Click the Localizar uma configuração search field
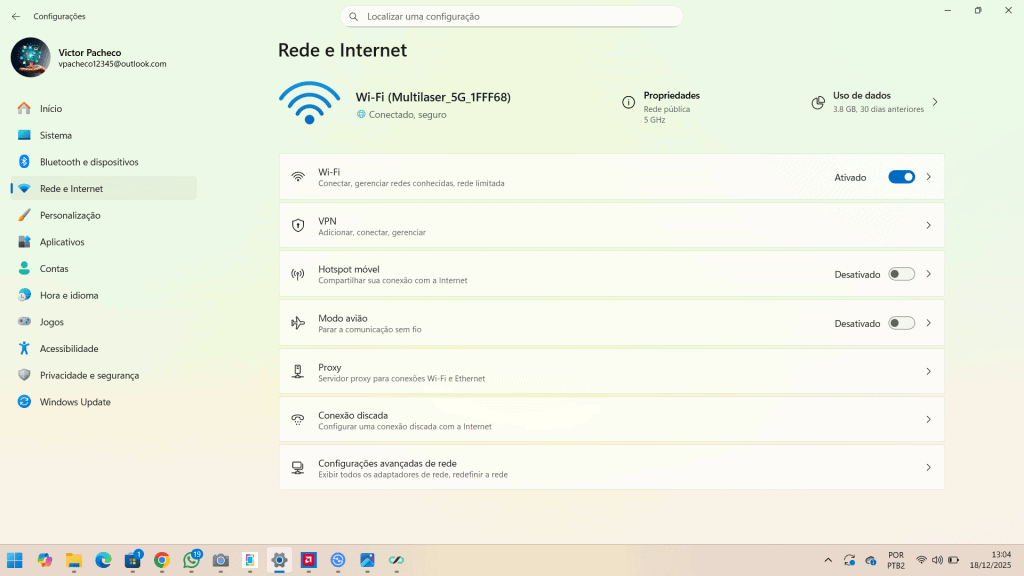The height and width of the screenshot is (576, 1024). coord(512,16)
